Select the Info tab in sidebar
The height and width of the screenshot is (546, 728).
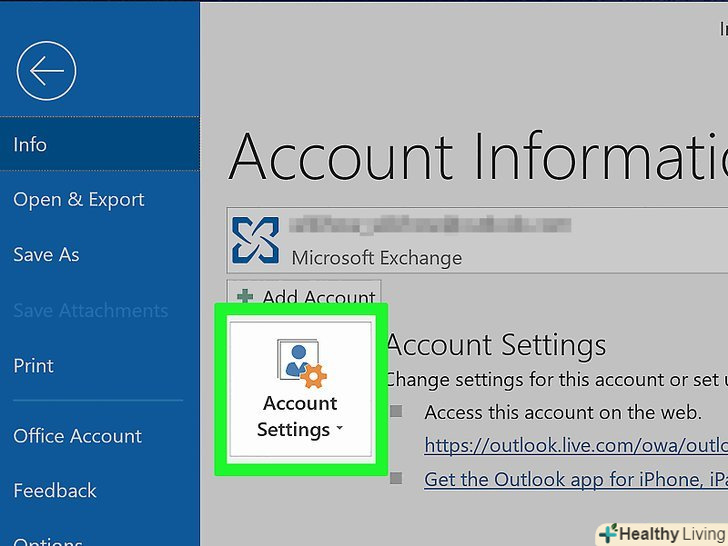(30, 145)
